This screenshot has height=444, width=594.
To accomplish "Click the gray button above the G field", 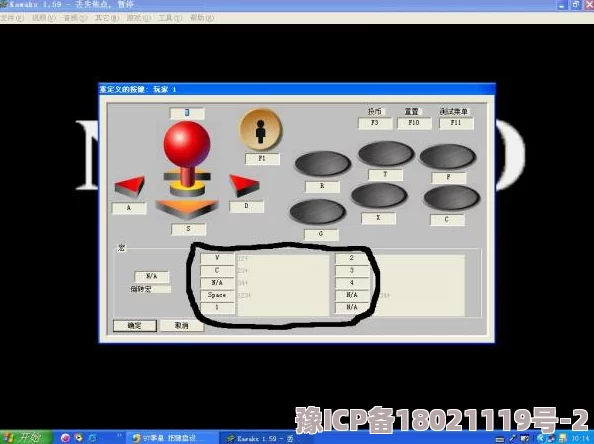I will 317,211.
